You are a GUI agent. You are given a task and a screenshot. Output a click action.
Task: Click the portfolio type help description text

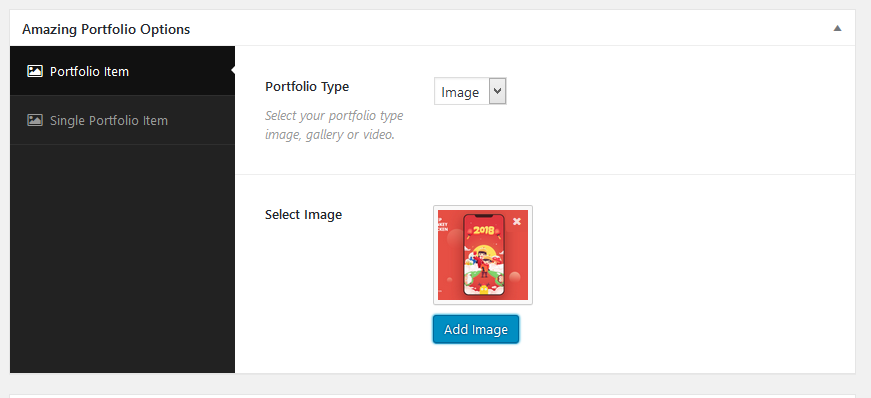point(334,125)
